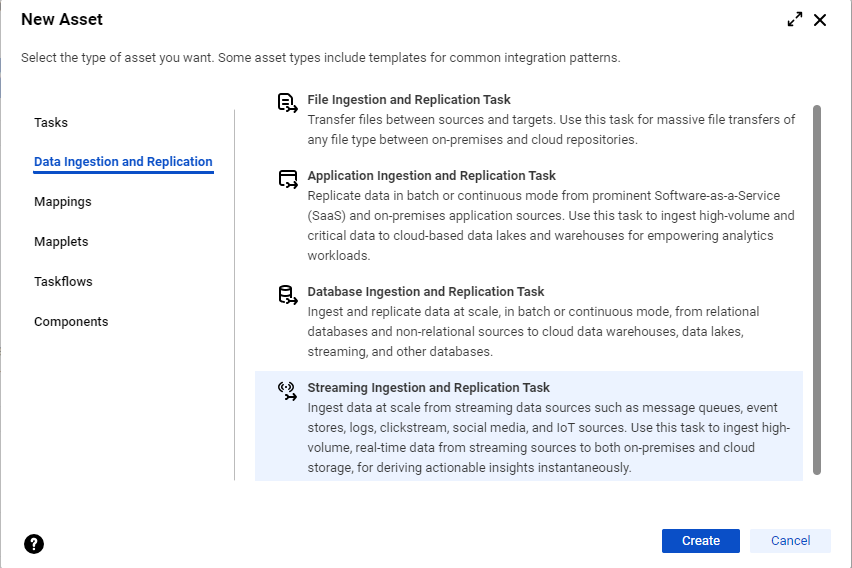The image size is (852, 568).
Task: Cancel the new asset dialog
Action: pyautogui.click(x=790, y=541)
